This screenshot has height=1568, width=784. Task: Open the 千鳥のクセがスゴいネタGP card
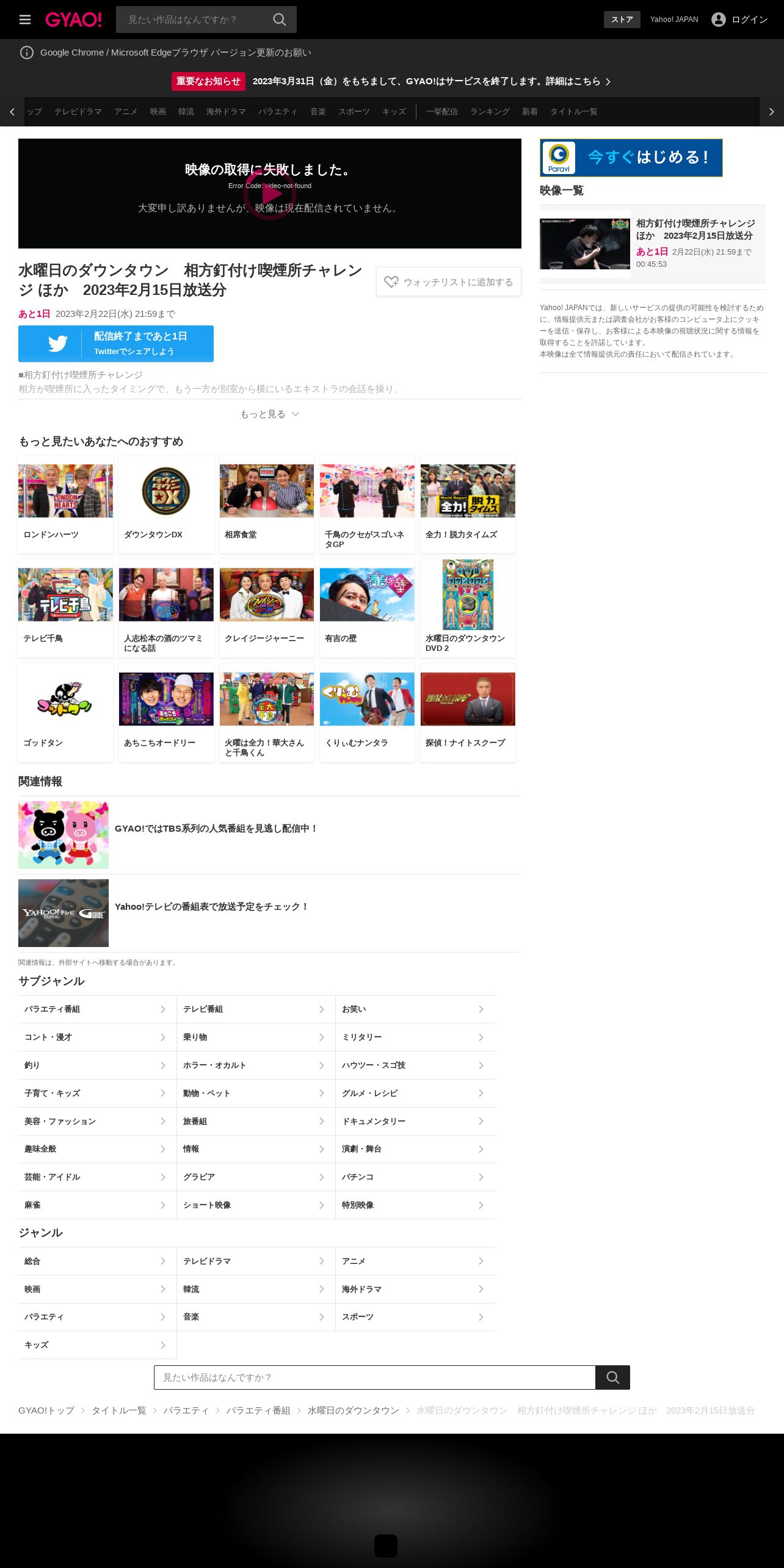(367, 504)
